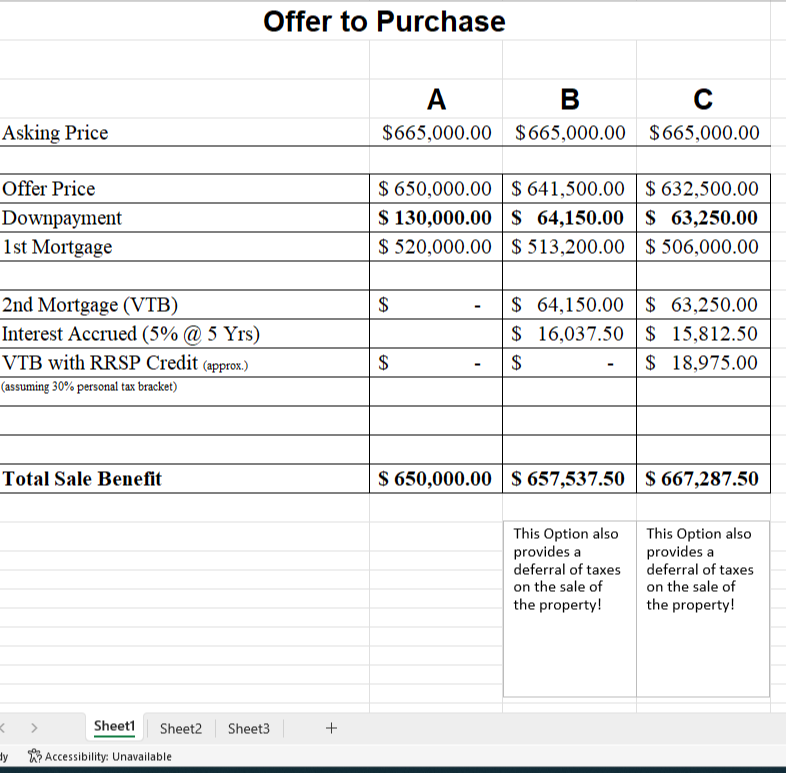
Task: Go to previous sheet using left arrow
Action: pos(3,728)
